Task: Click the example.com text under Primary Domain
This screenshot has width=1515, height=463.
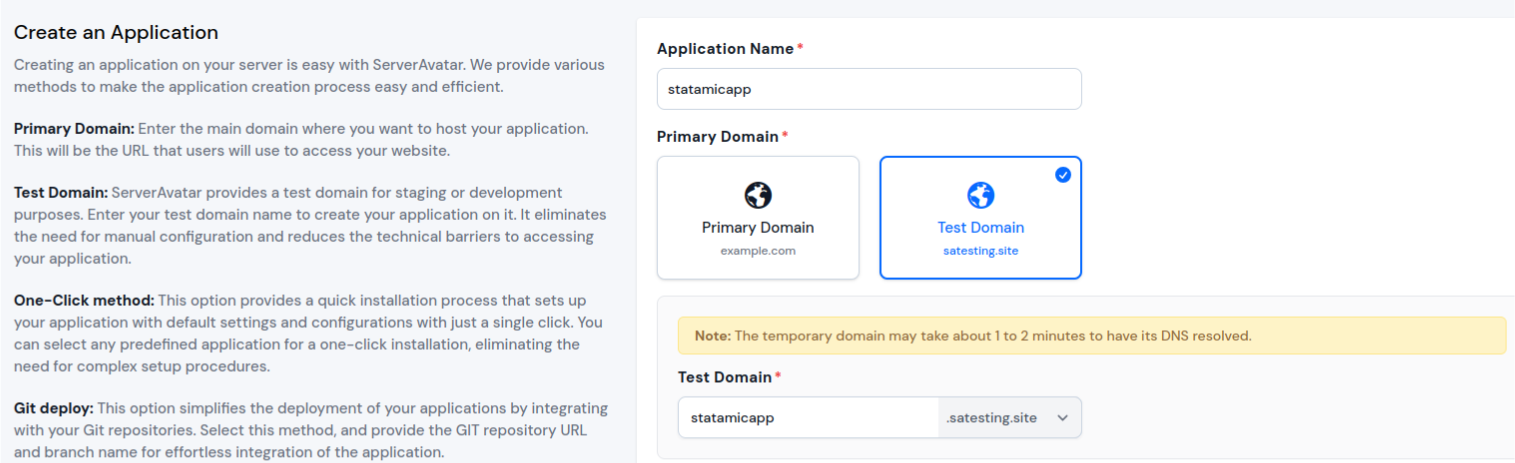Action: [758, 251]
